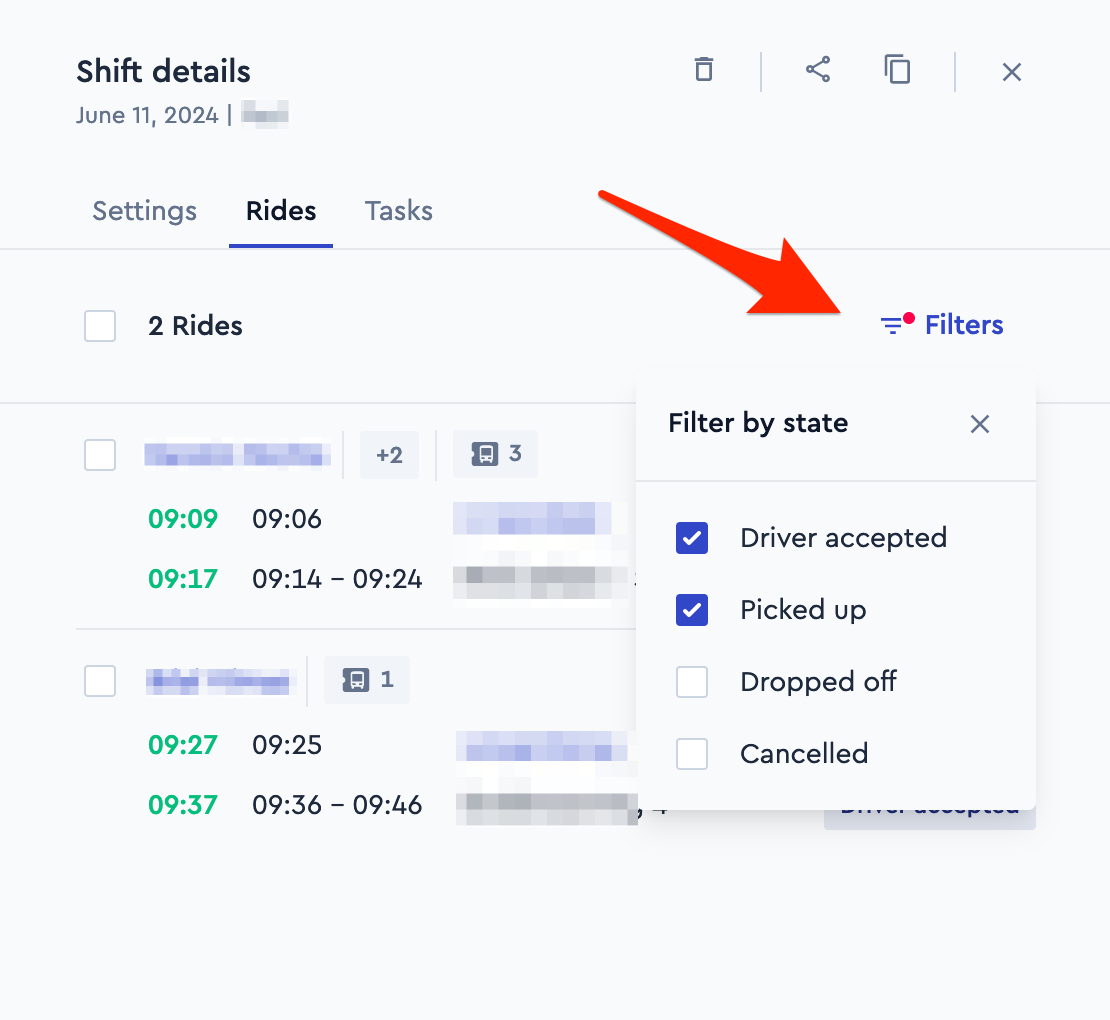Viewport: 1110px width, 1020px height.
Task: Open the Rides tab
Action: pyautogui.click(x=281, y=211)
